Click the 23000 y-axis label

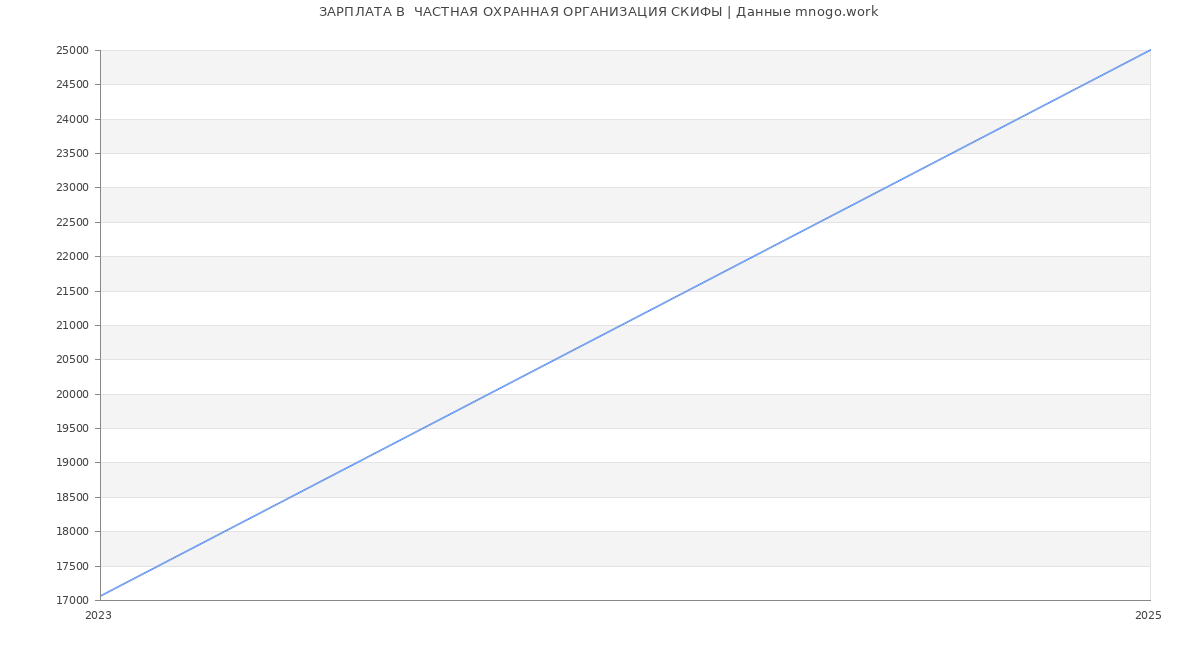pyautogui.click(x=72, y=187)
